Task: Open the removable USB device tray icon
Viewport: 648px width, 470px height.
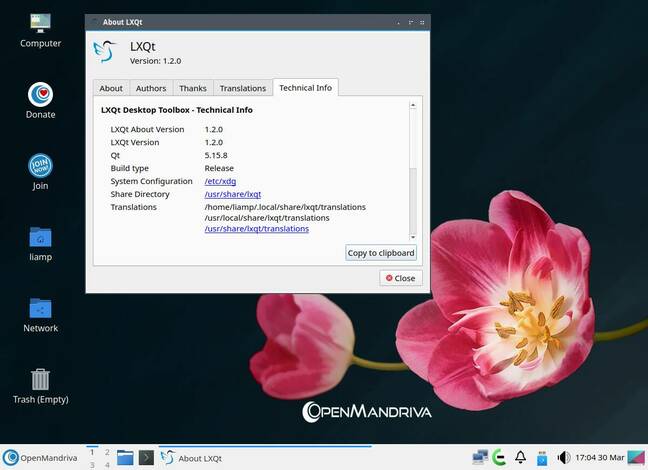Action: (x=542, y=458)
